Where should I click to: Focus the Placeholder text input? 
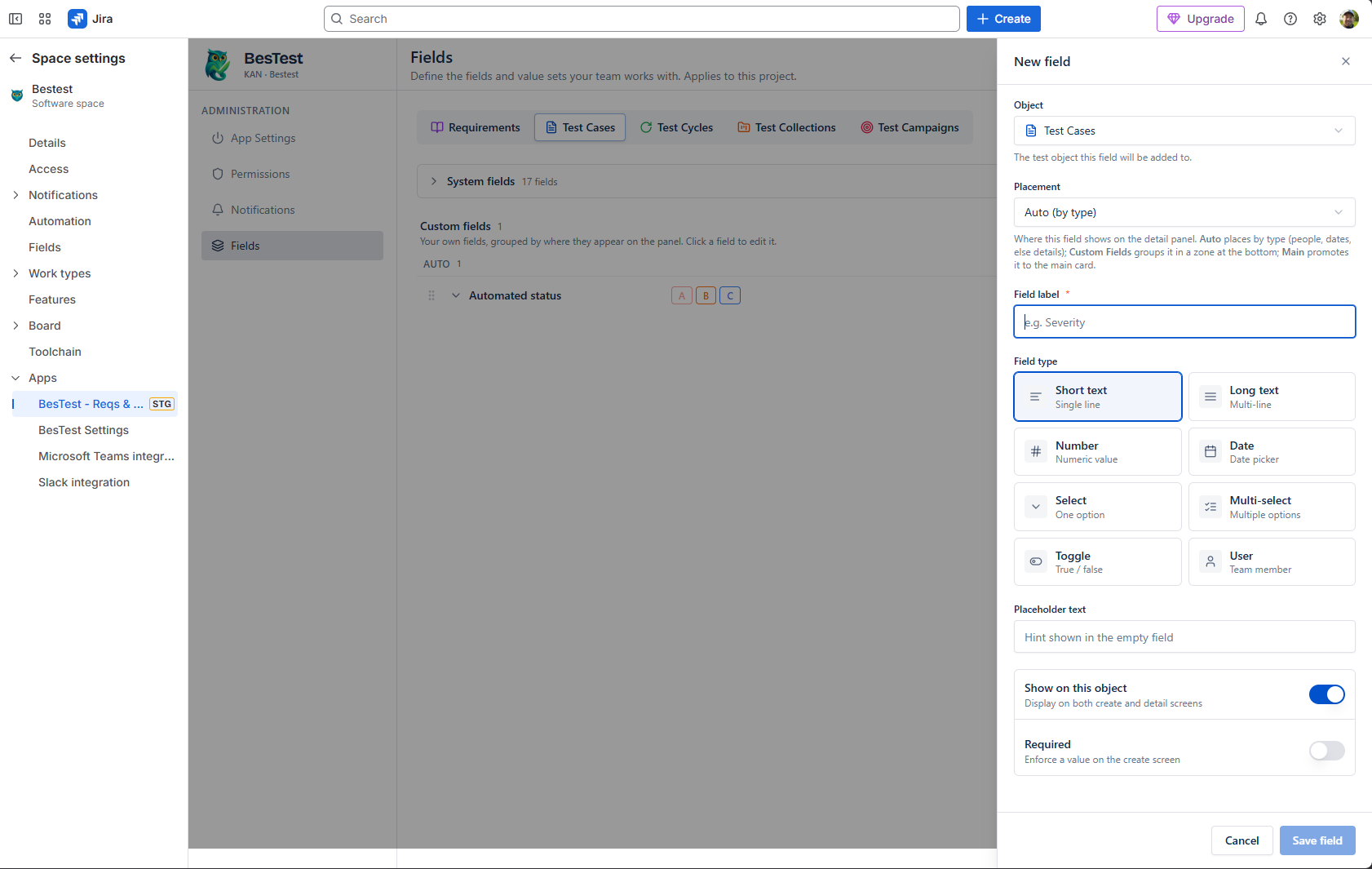[x=1184, y=636]
